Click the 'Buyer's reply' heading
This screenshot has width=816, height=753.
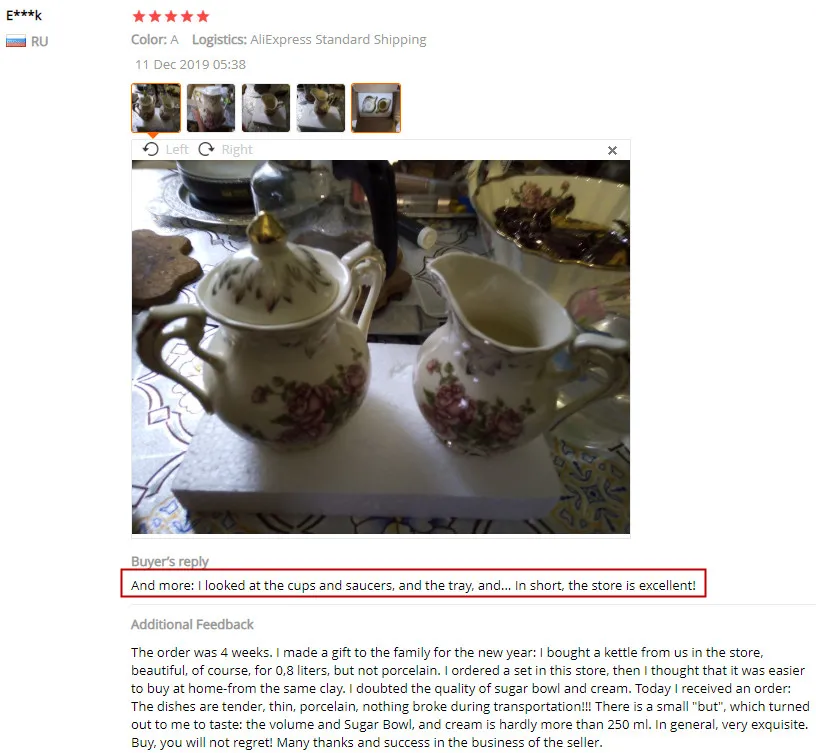(170, 561)
